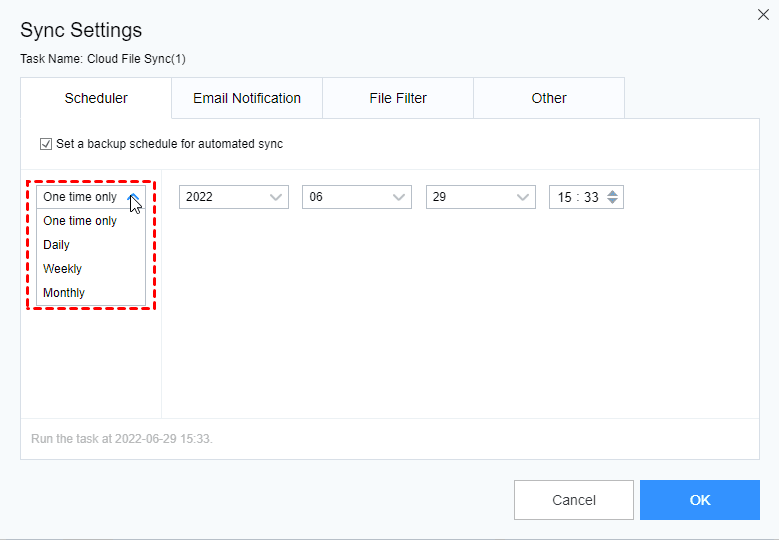Expand the year 2022 dropdown
The height and width of the screenshot is (540, 779).
234,197
